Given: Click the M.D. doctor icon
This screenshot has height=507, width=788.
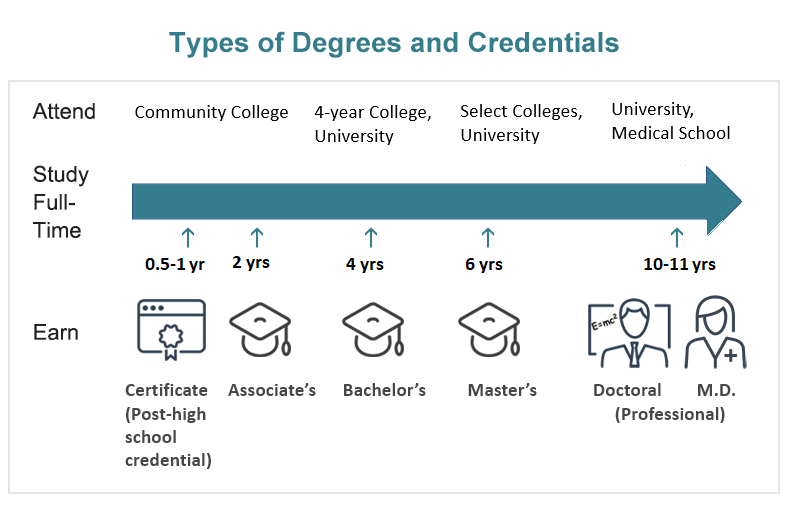Looking at the screenshot, I should tap(715, 332).
